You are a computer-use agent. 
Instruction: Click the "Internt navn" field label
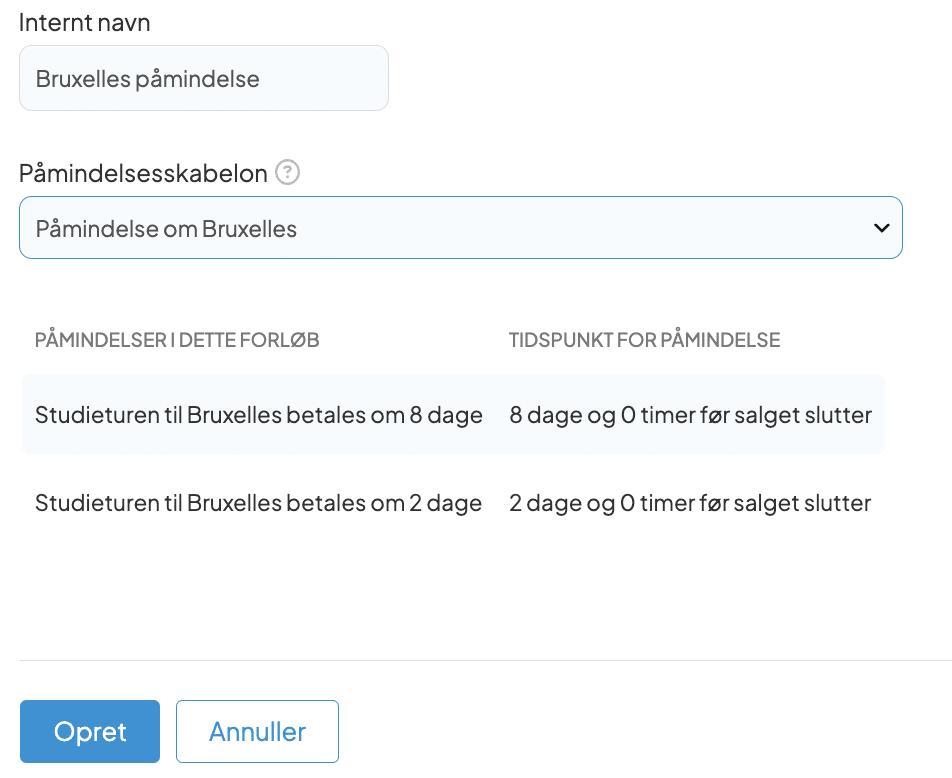(x=85, y=23)
